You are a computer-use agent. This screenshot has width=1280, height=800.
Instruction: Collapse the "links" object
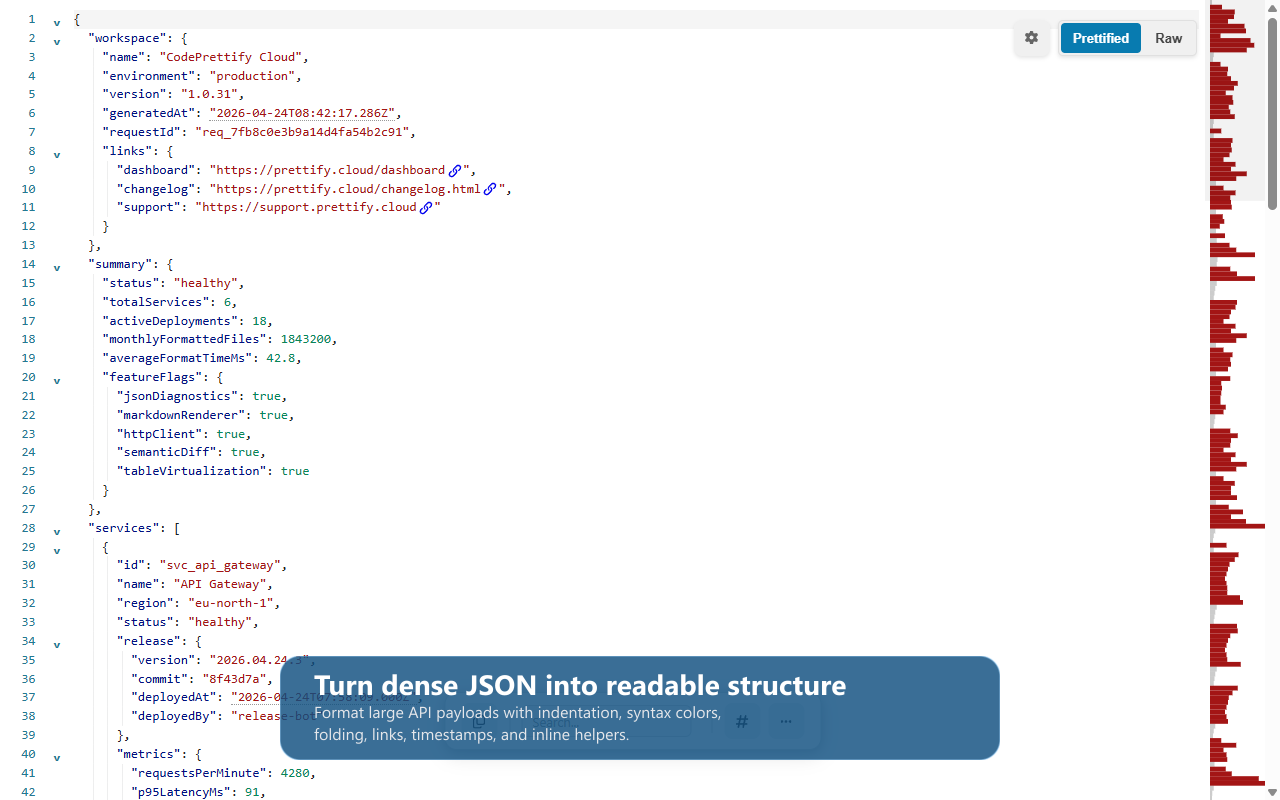(57, 154)
